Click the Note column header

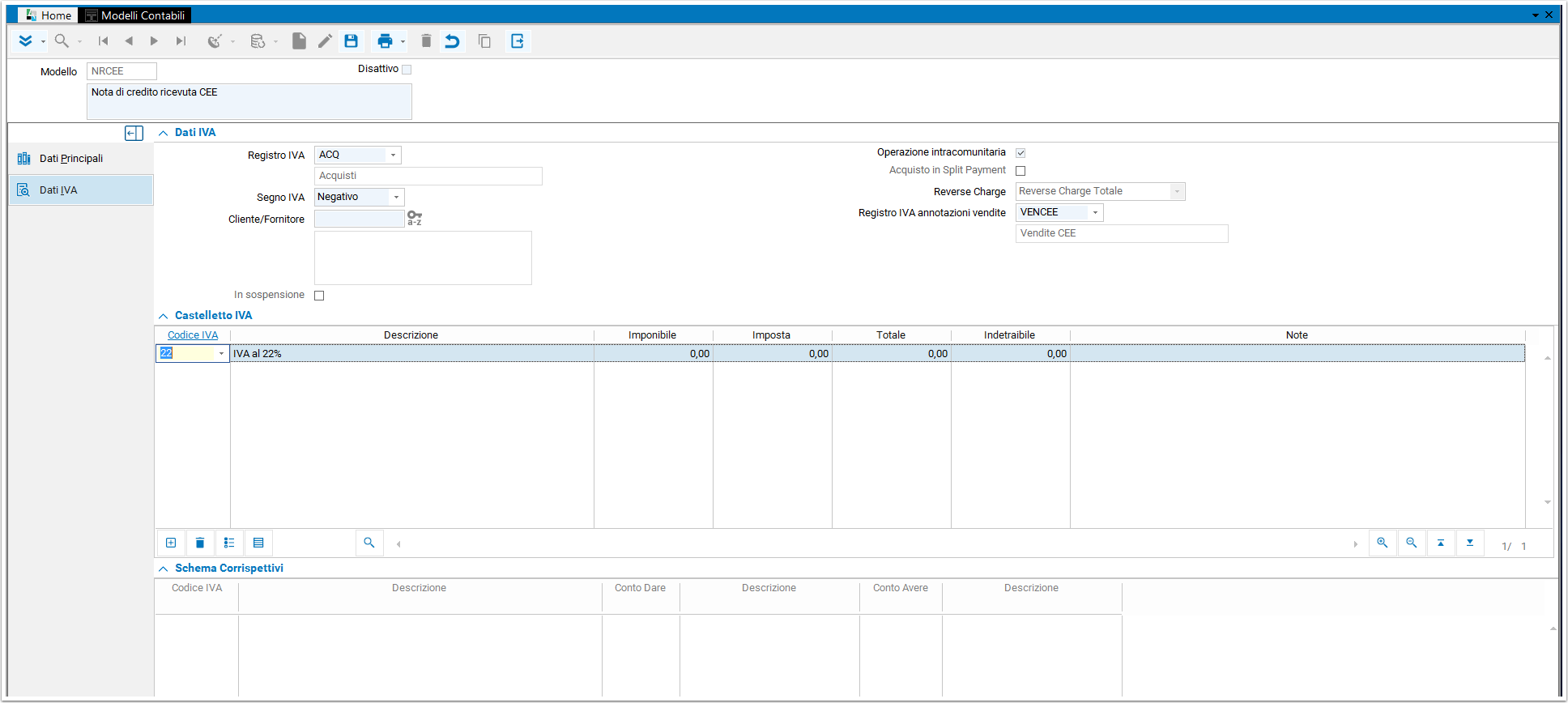click(x=1297, y=335)
